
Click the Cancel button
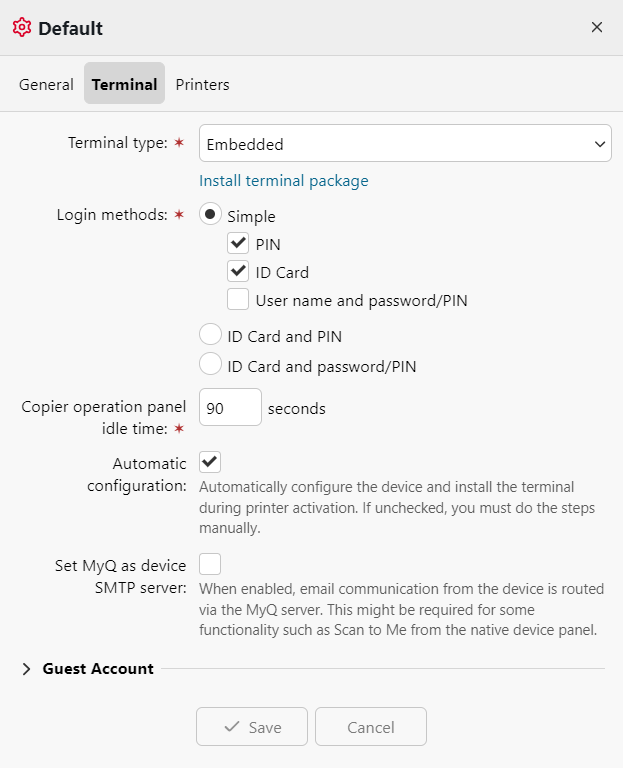pyautogui.click(x=371, y=727)
